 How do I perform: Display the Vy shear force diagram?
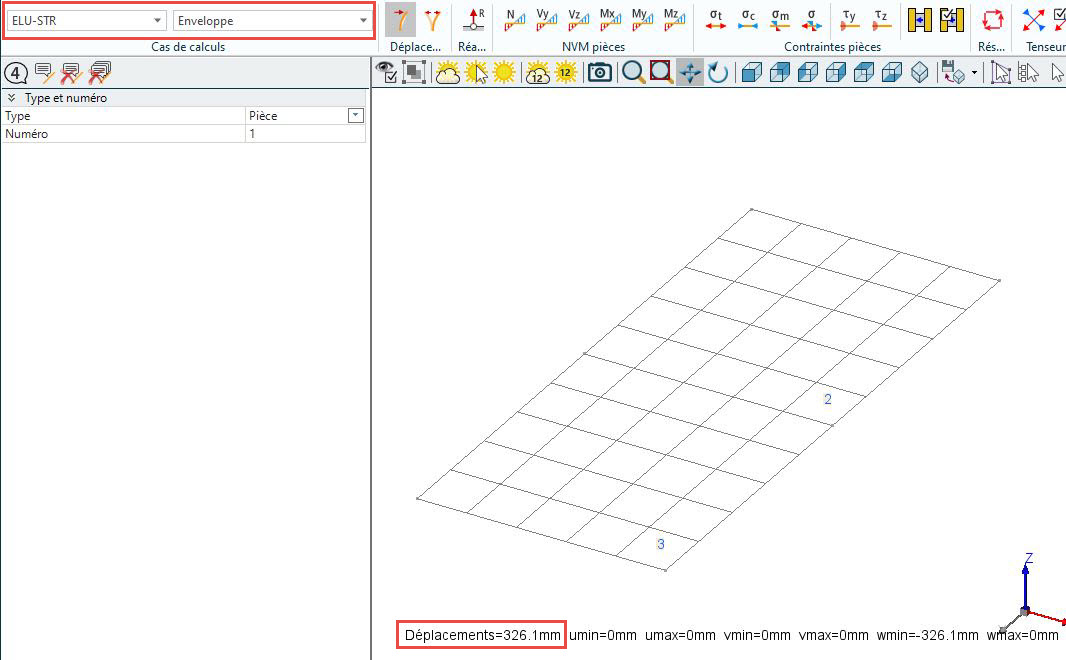pos(547,19)
